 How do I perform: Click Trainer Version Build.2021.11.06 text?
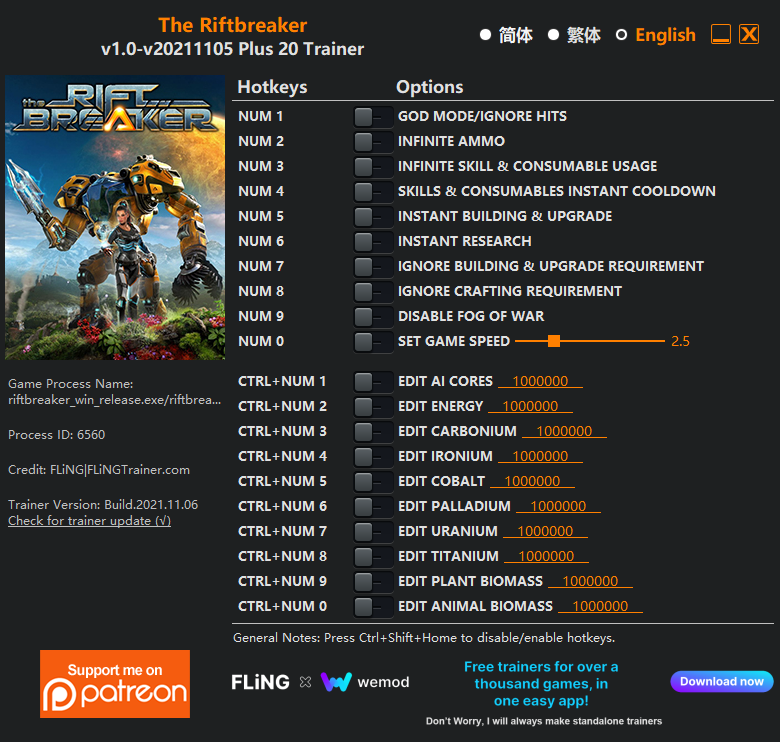[103, 505]
